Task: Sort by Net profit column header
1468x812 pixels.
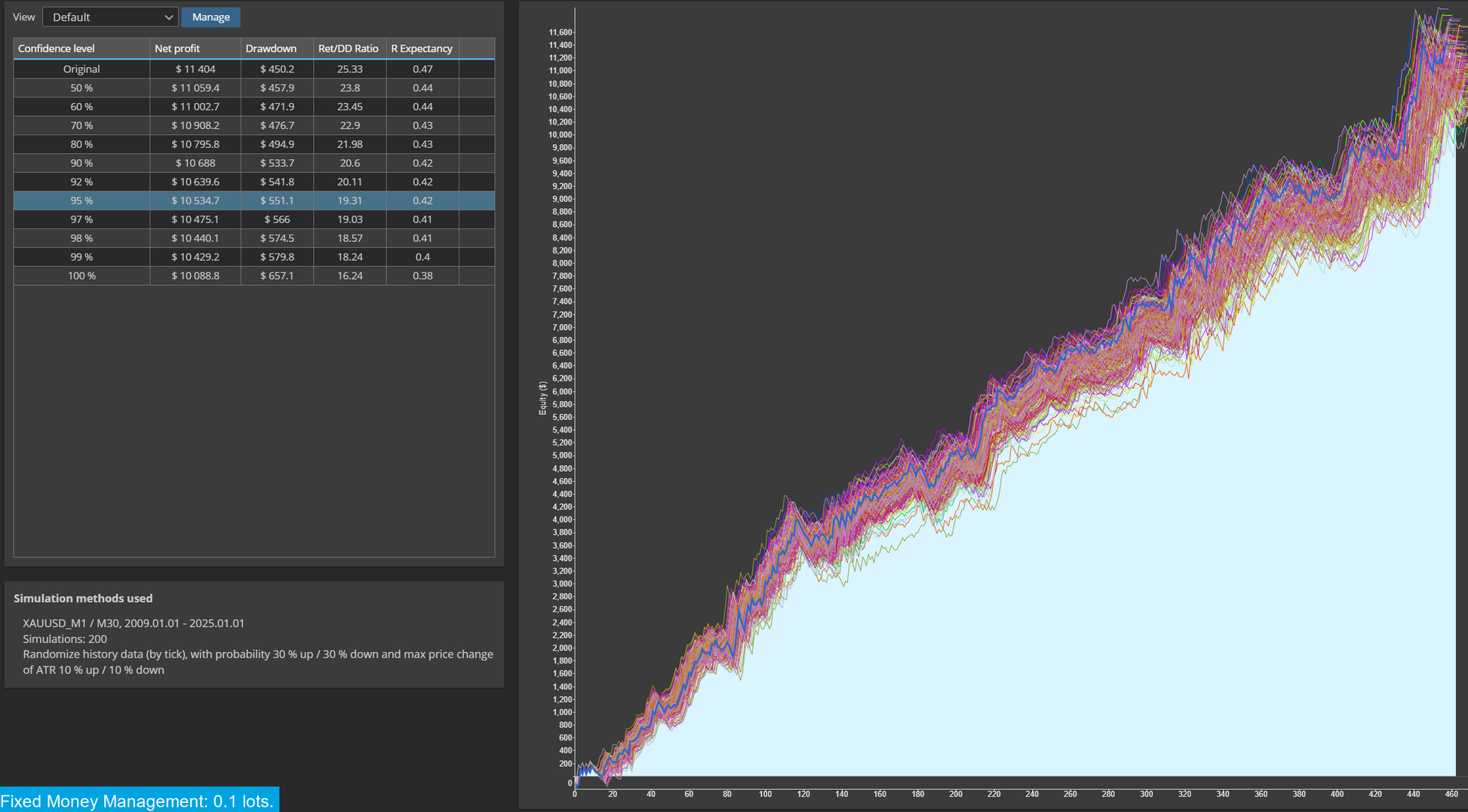Action: coord(195,48)
